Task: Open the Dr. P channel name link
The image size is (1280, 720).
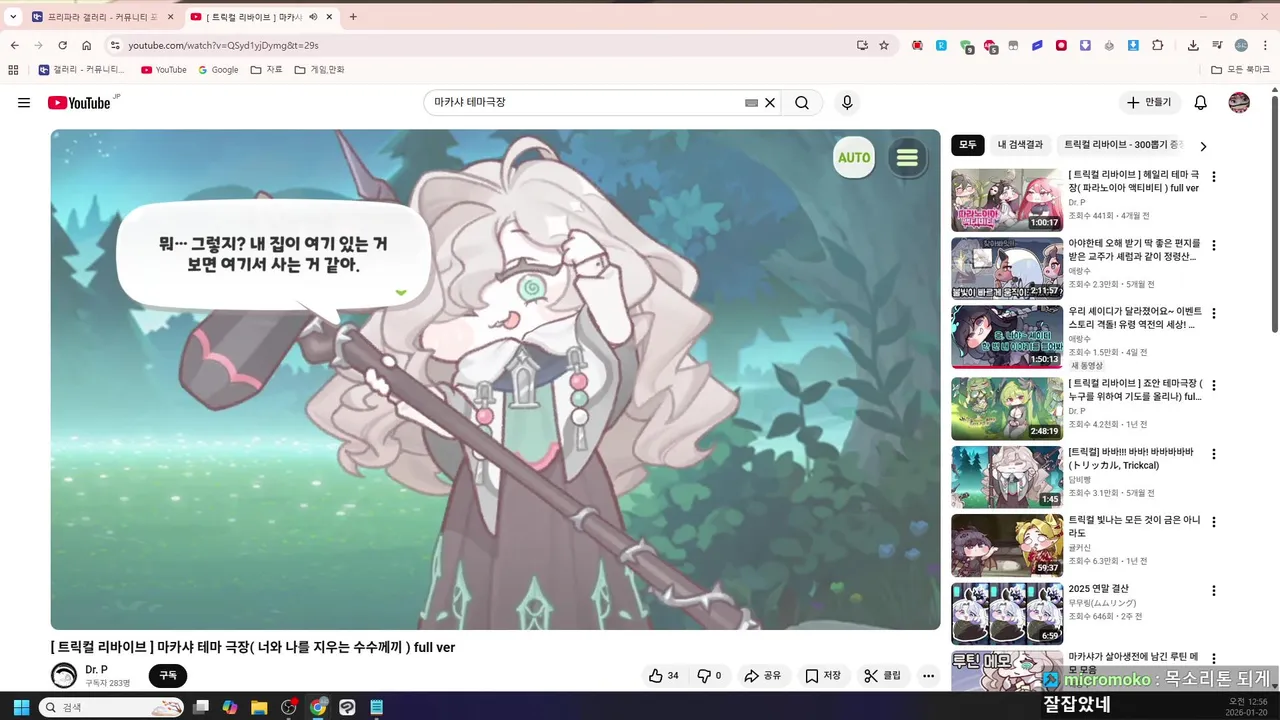Action: point(96,670)
